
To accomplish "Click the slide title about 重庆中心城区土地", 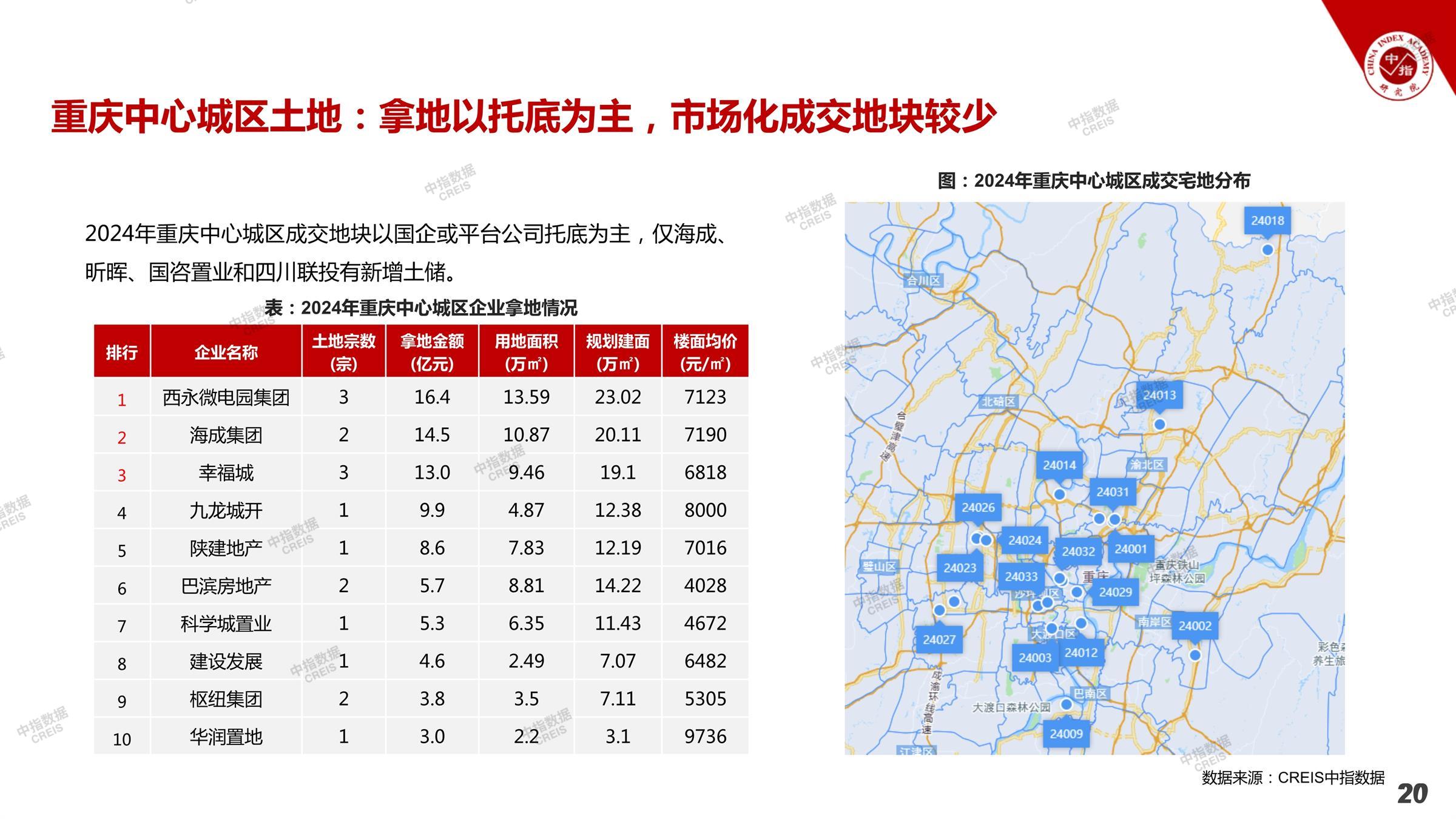I will click(x=523, y=116).
